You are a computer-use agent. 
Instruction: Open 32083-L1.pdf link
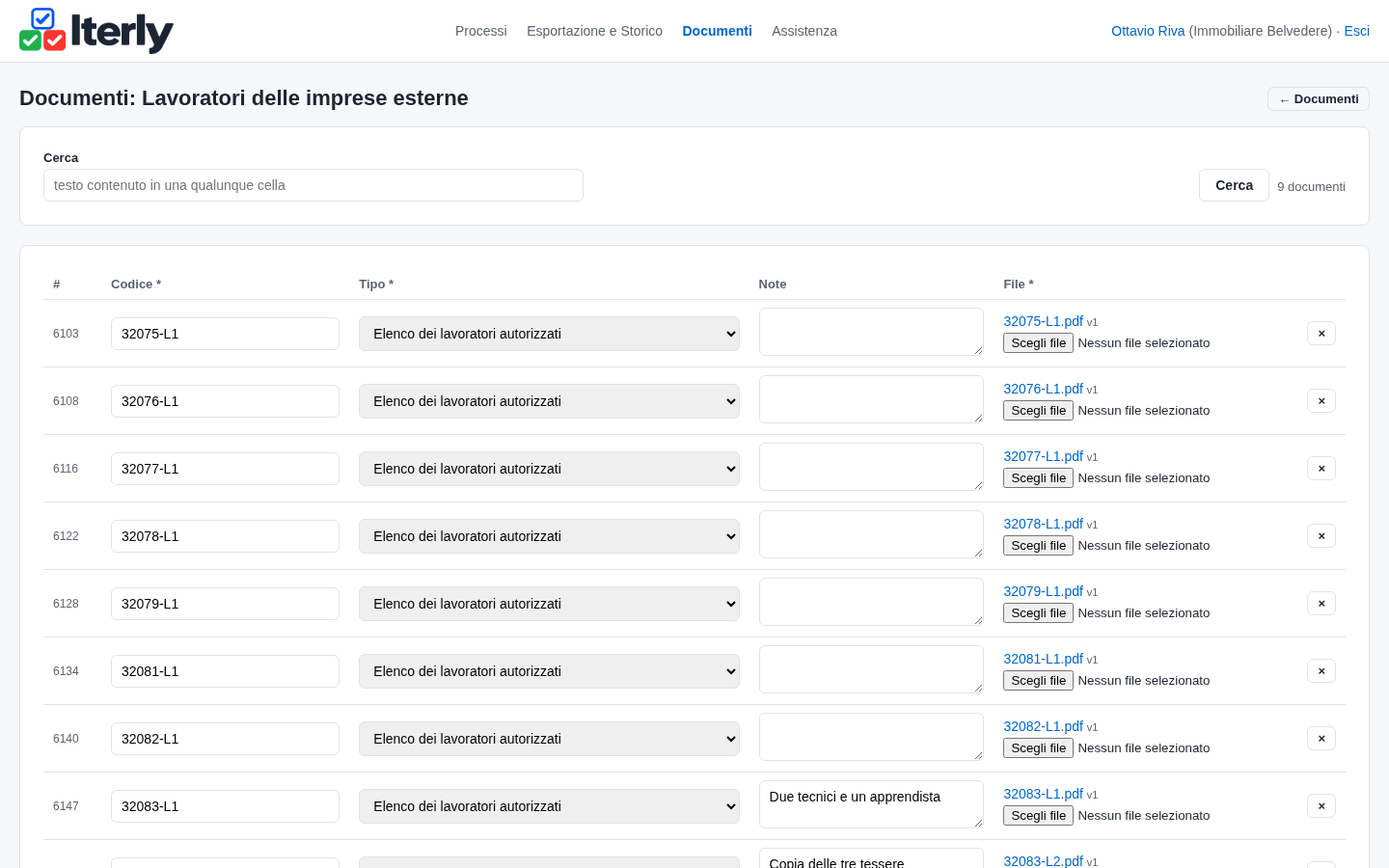[x=1043, y=794]
